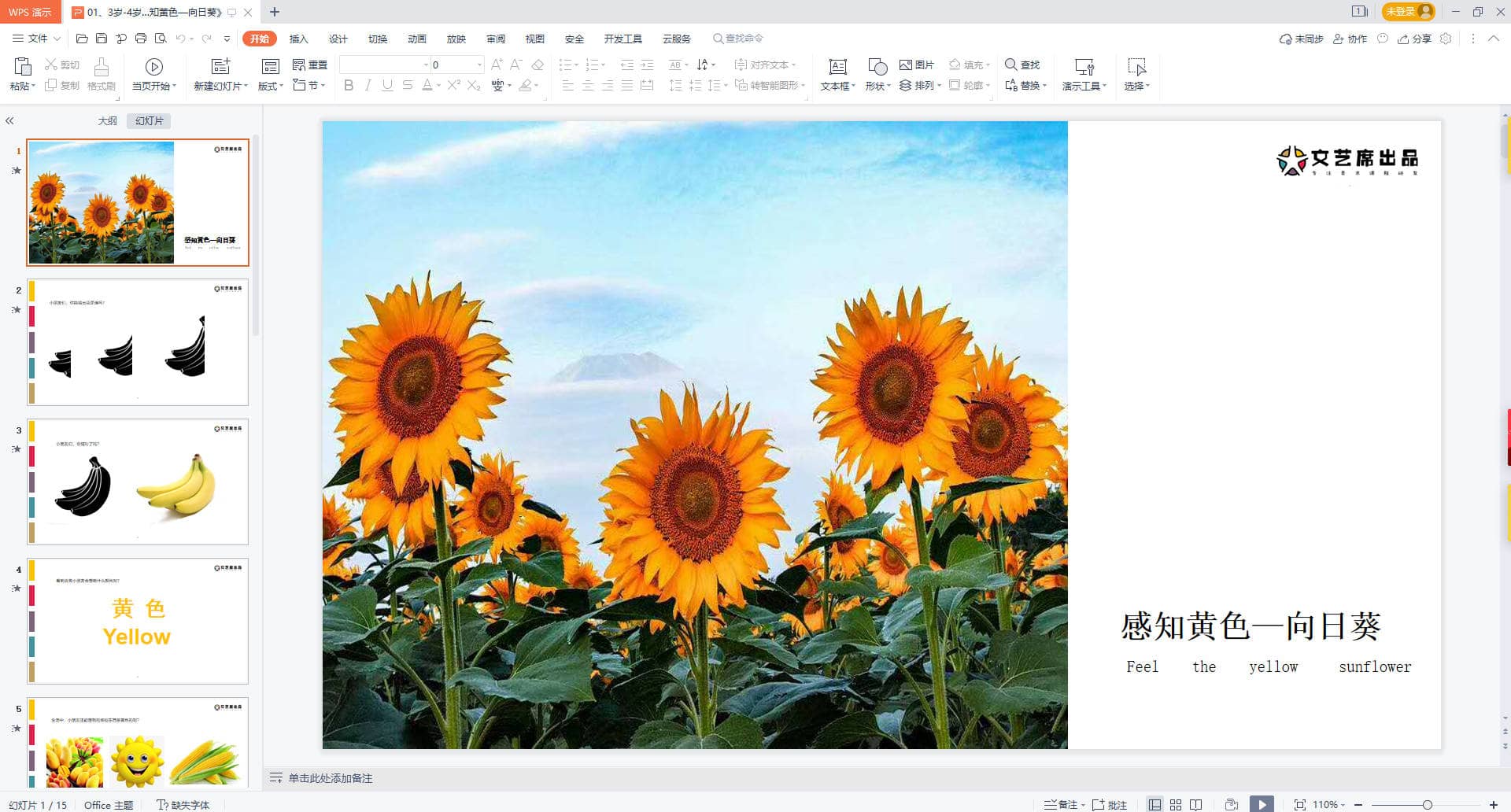Expand the 文件 menu arrow

[x=57, y=39]
